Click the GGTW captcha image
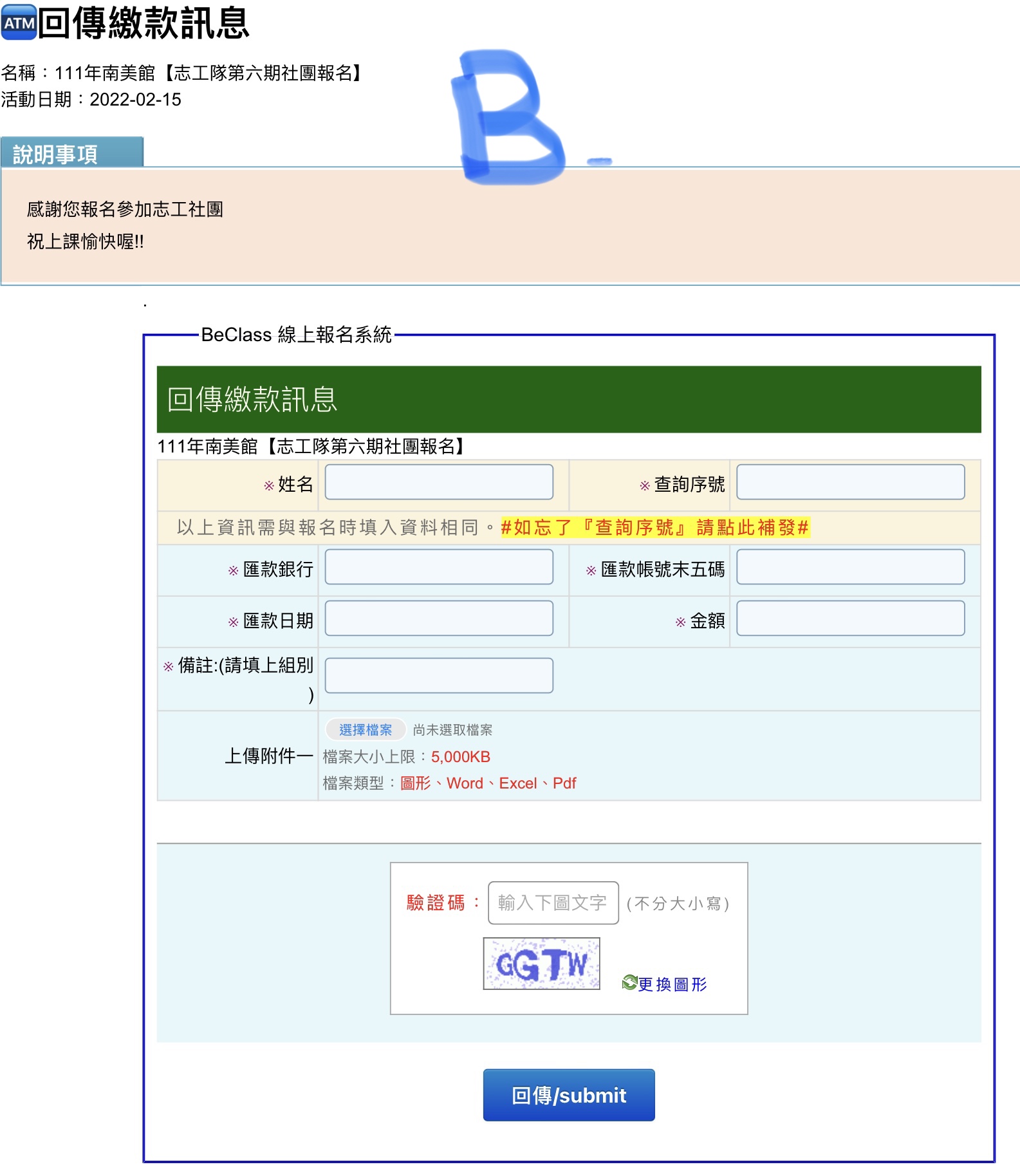The image size is (1020, 1176). tap(541, 964)
